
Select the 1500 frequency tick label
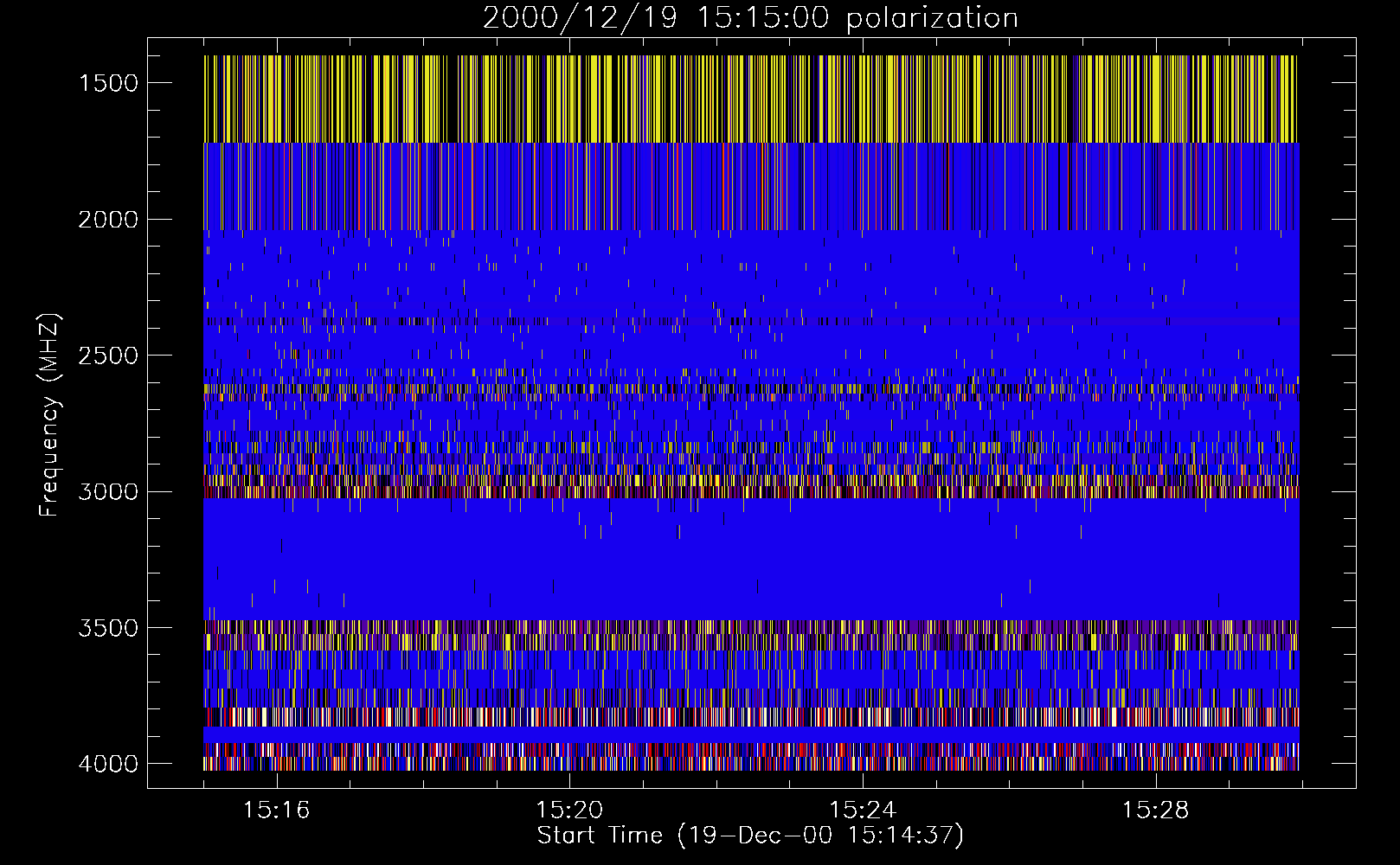(108, 83)
